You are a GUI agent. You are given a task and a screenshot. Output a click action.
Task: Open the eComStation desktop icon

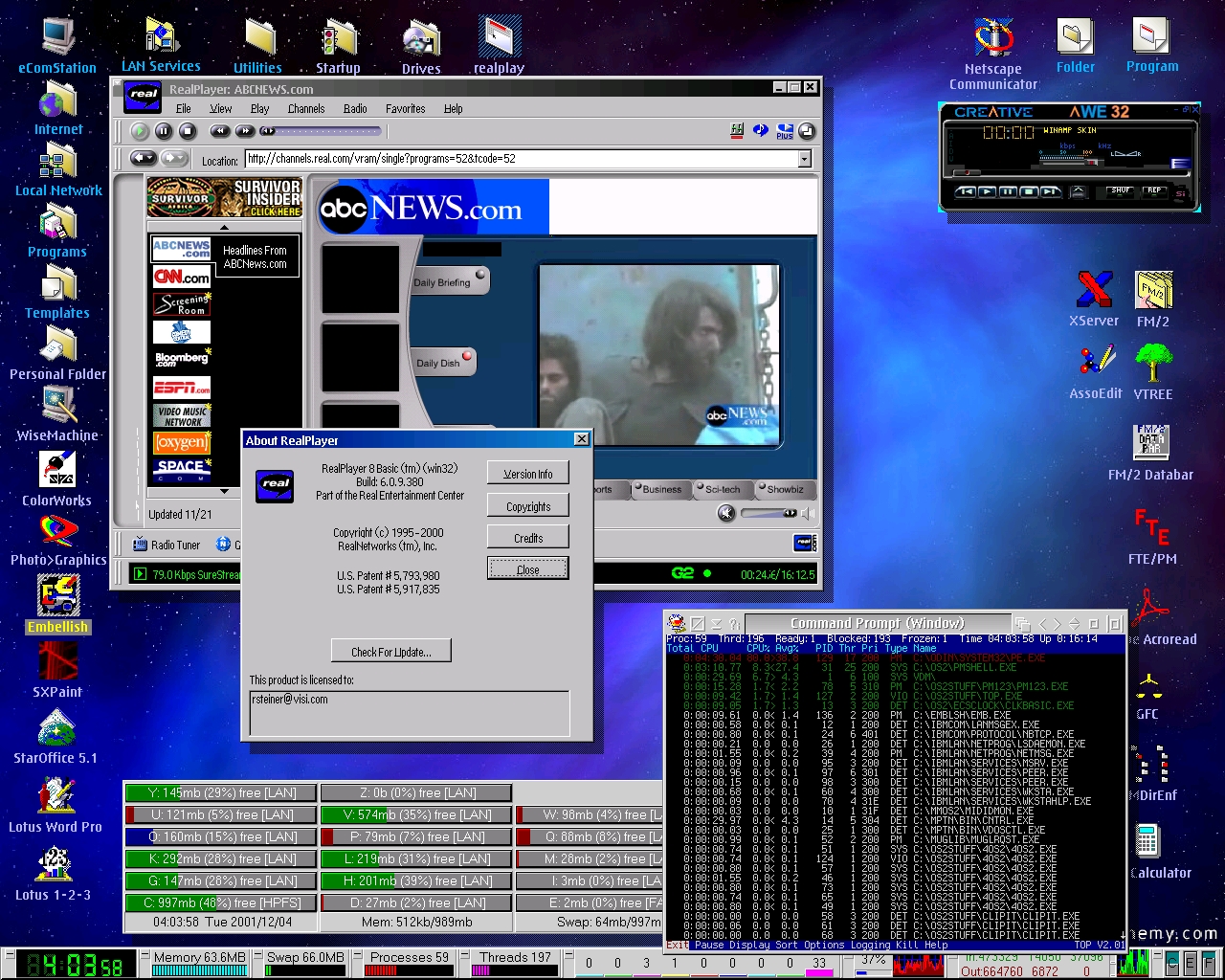57,45
